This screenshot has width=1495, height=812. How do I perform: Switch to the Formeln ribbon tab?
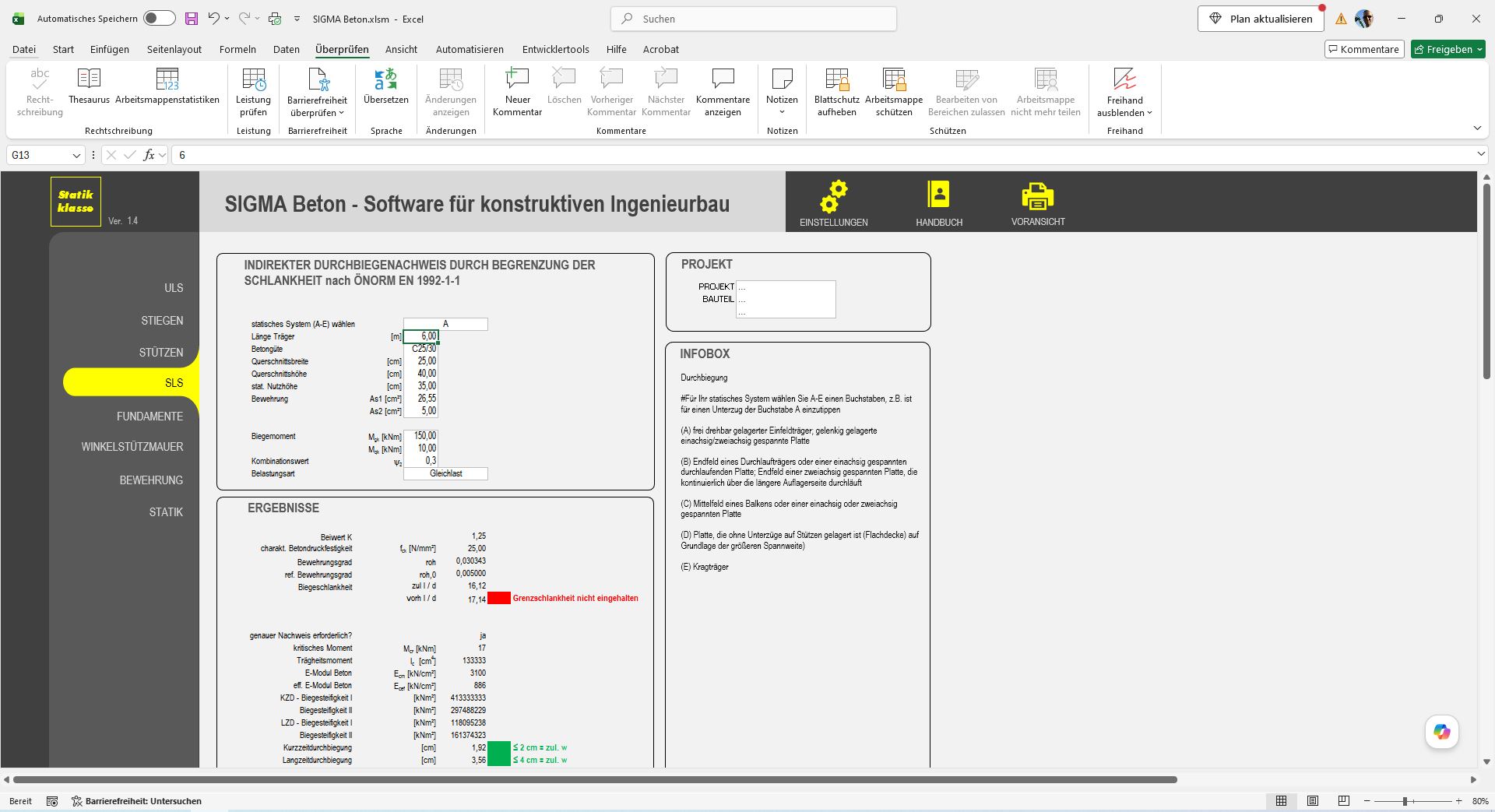237,49
